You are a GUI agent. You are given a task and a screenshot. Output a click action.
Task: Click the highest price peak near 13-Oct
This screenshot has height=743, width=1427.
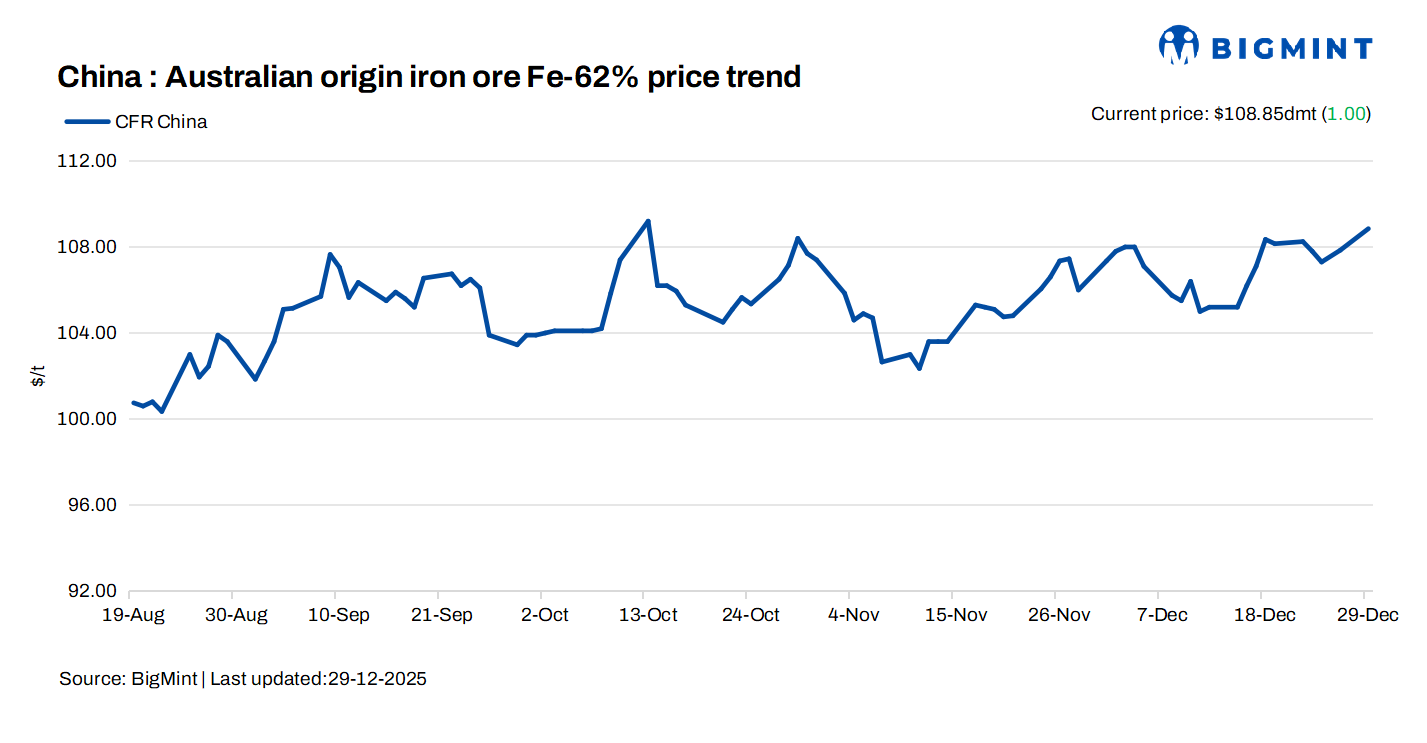[648, 221]
